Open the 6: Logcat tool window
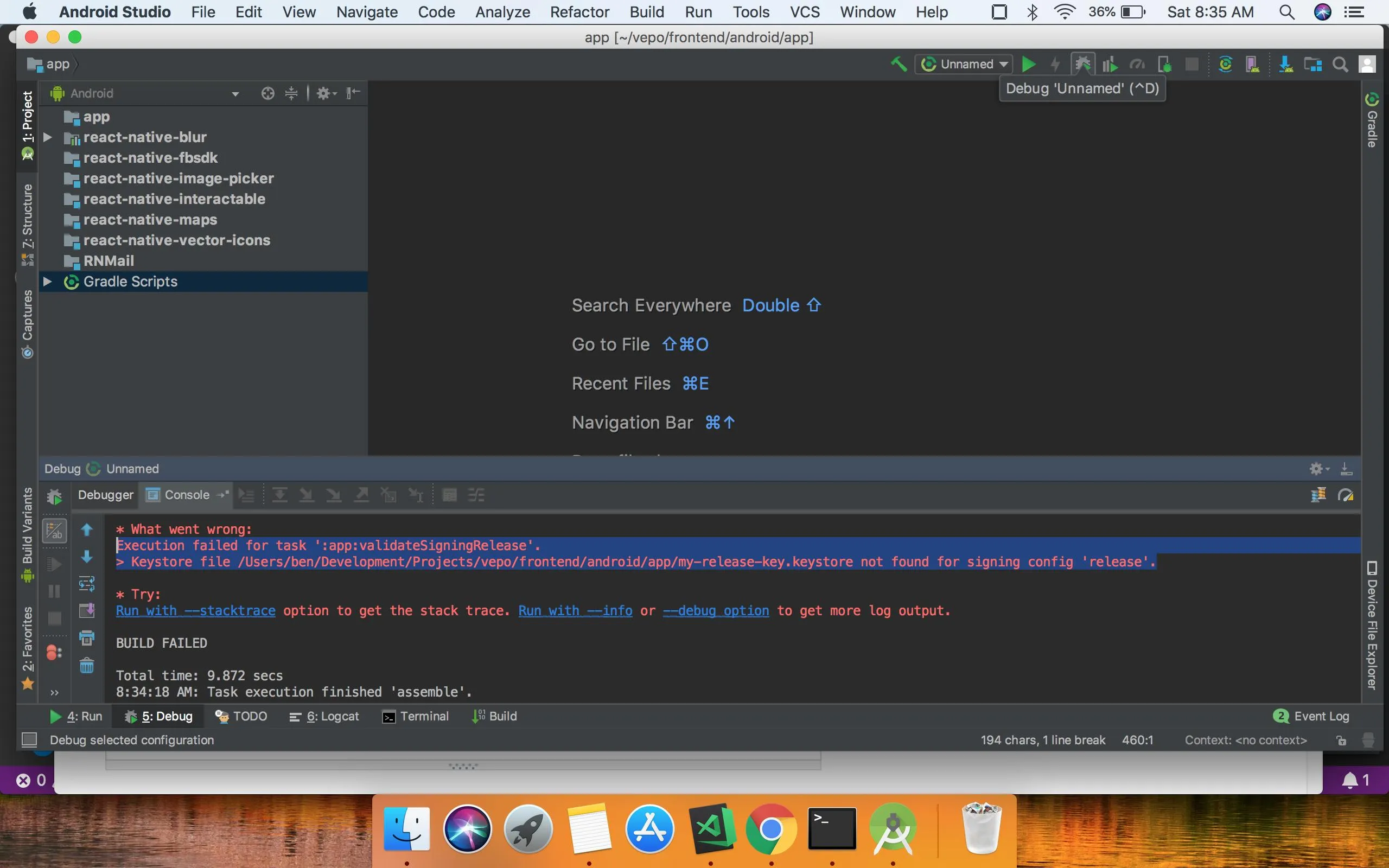Screen dimensions: 1389x868 point(324,716)
